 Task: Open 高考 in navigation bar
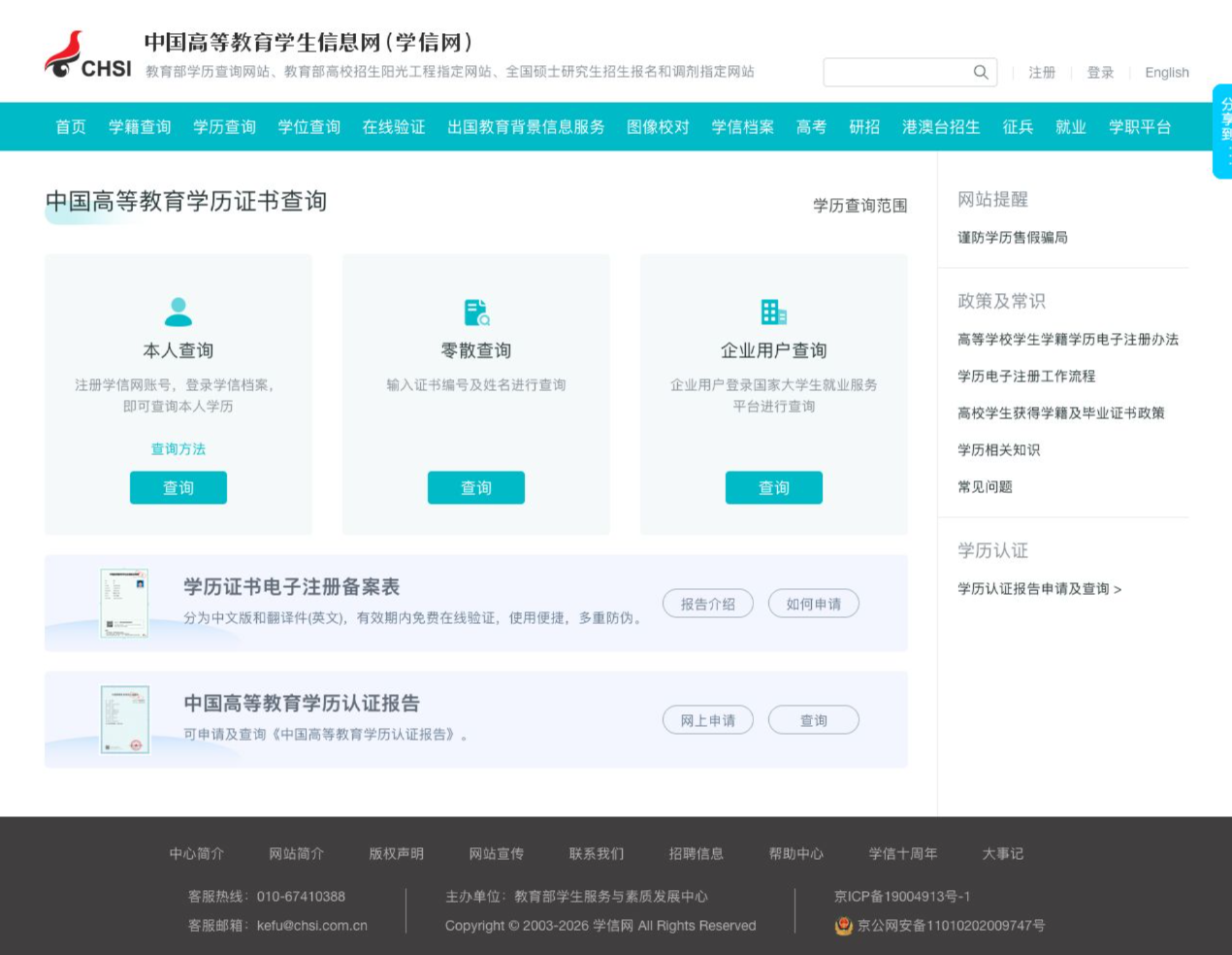click(x=811, y=127)
